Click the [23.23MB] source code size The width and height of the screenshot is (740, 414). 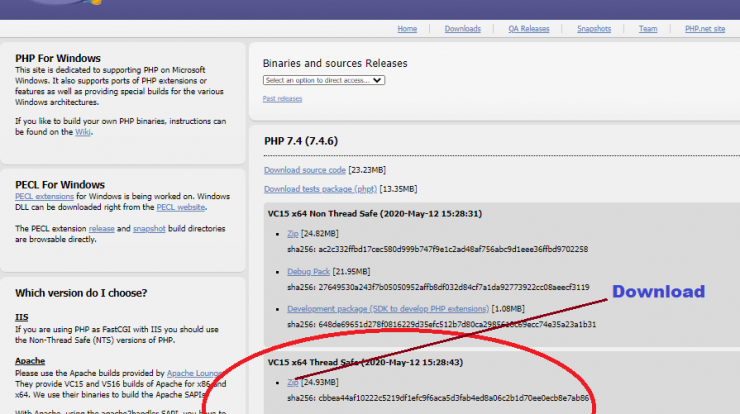367,170
